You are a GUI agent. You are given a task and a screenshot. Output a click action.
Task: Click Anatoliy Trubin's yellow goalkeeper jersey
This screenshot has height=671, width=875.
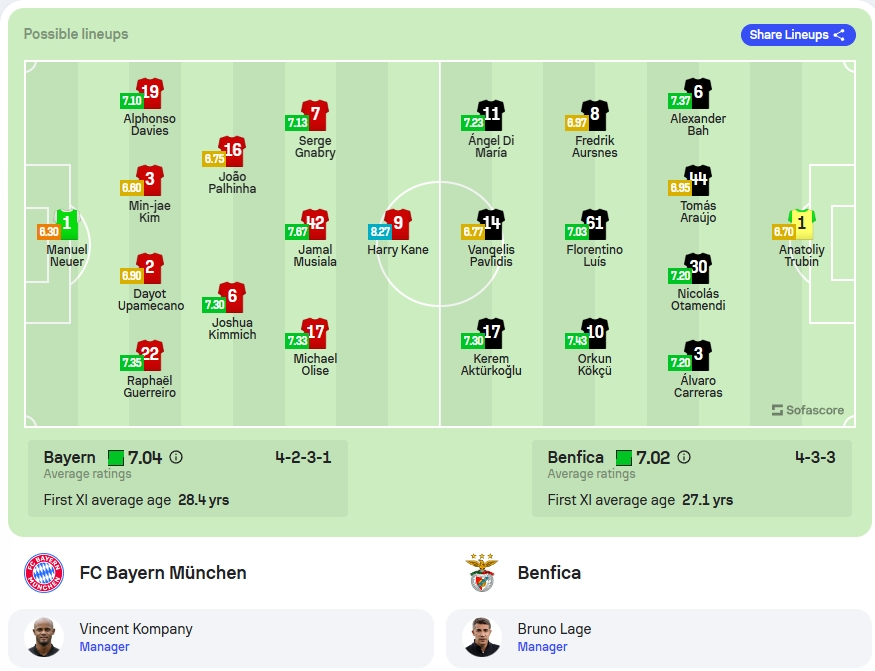pyautogui.click(x=802, y=224)
